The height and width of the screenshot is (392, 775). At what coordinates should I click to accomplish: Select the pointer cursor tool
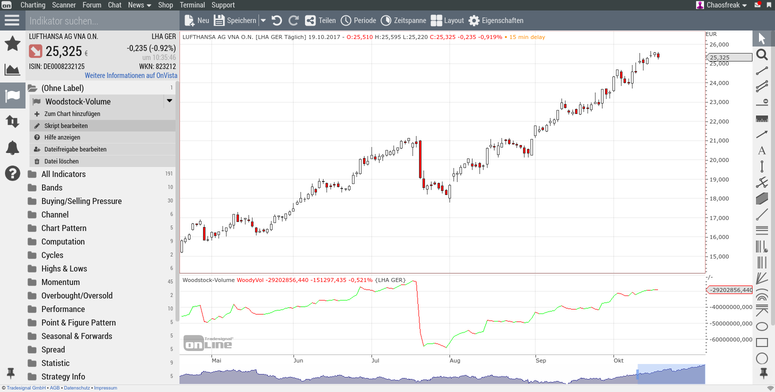(762, 39)
